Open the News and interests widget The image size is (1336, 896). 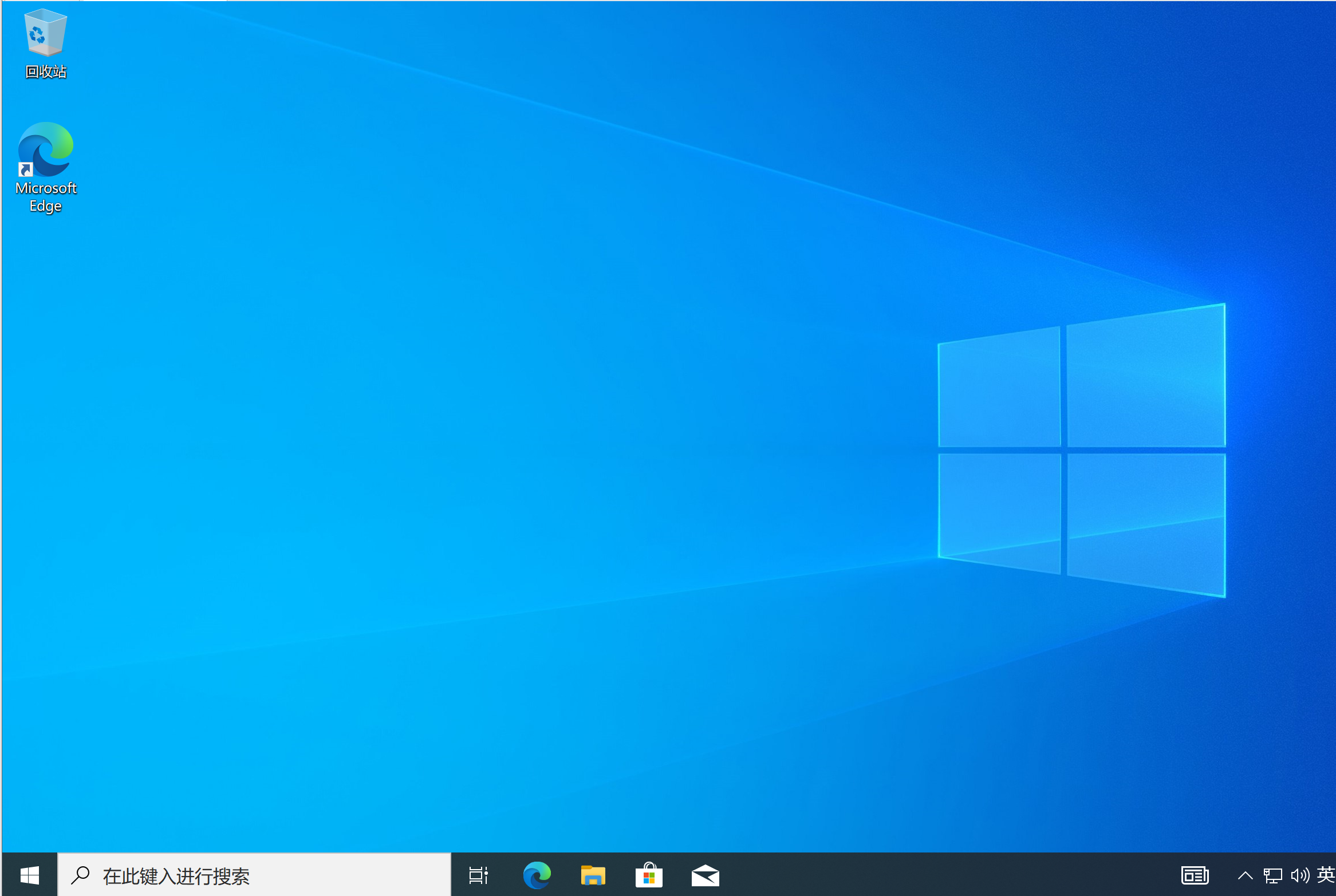click(1195, 875)
